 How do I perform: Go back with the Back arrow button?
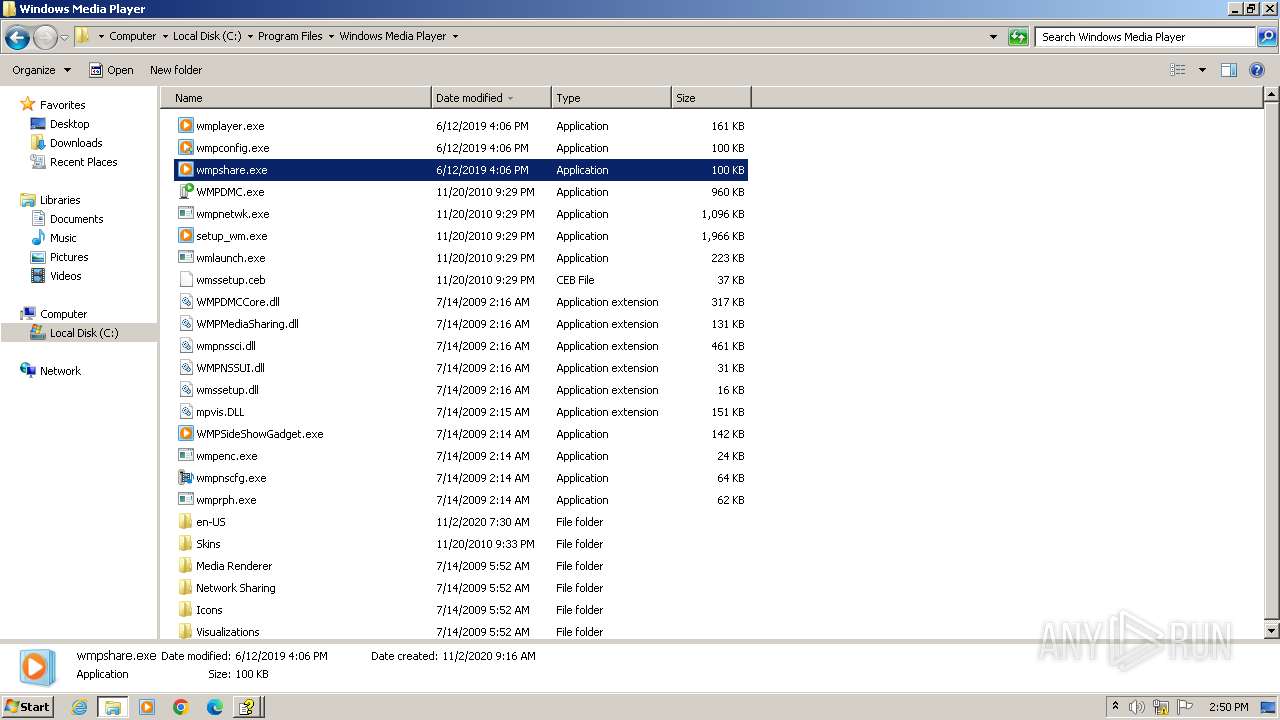coord(17,37)
